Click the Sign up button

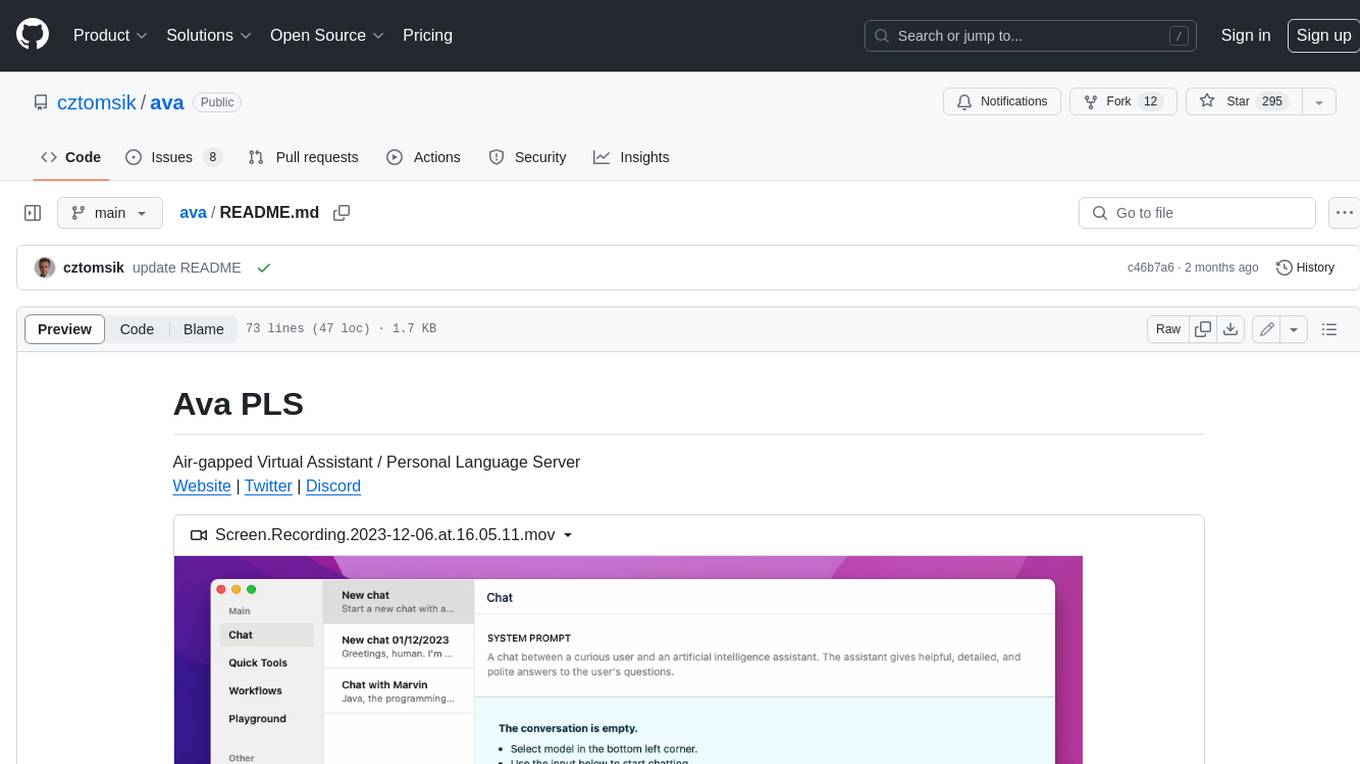tap(1323, 35)
